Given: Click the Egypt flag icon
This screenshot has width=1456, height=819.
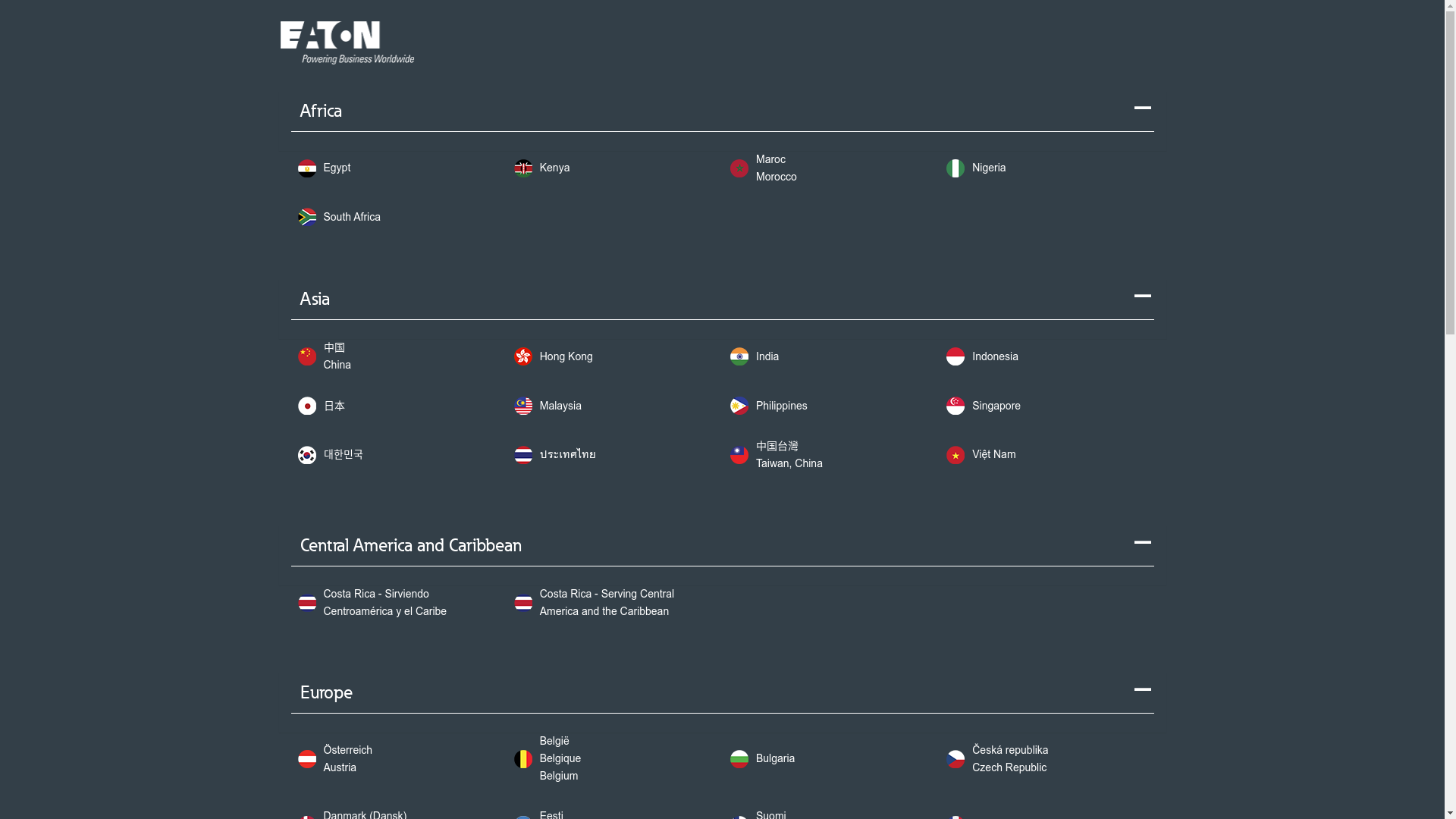Looking at the screenshot, I should 307,168.
